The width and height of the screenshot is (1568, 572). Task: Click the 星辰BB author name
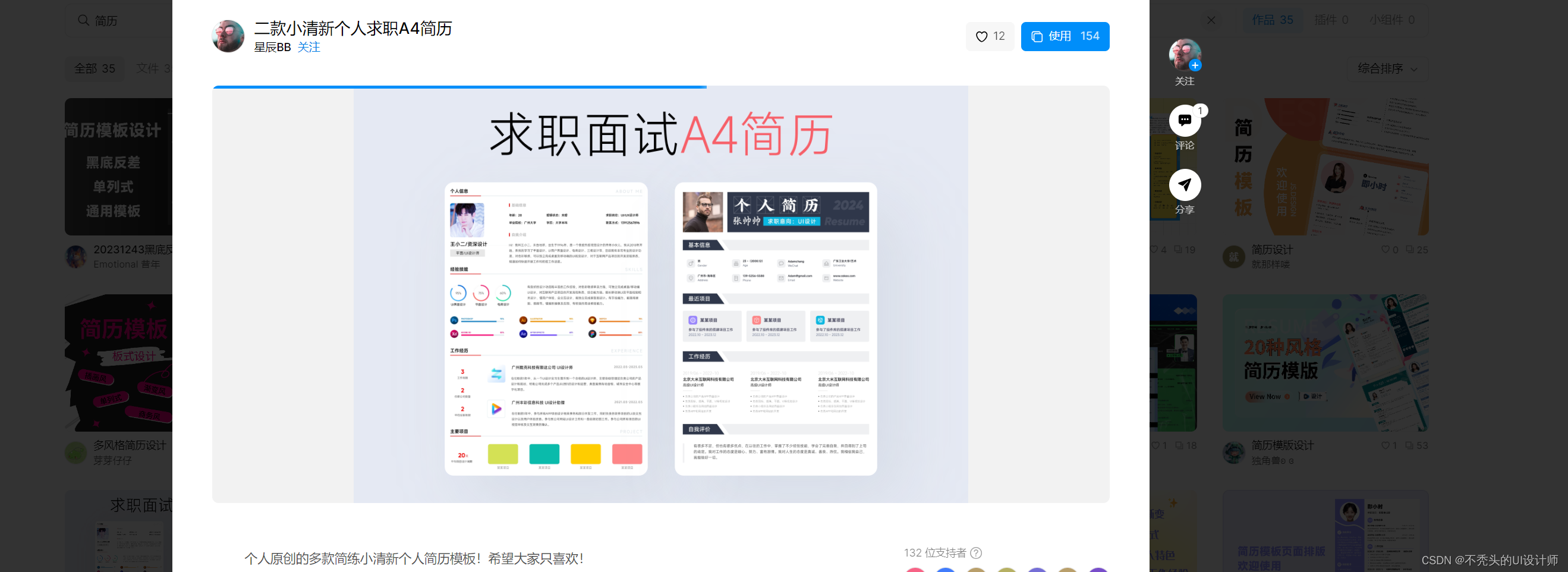[x=272, y=48]
